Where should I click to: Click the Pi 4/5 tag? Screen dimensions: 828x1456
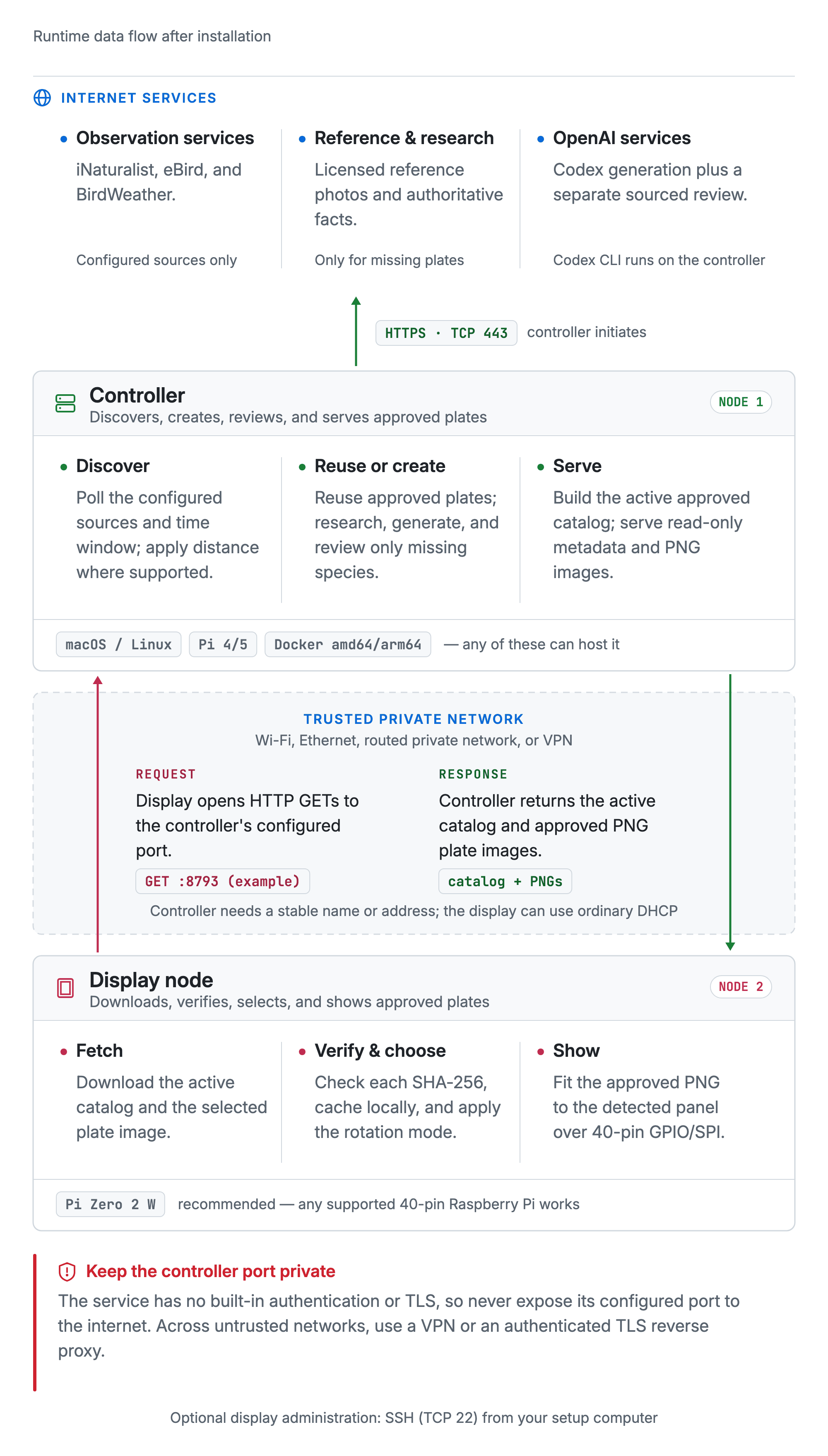(x=223, y=644)
